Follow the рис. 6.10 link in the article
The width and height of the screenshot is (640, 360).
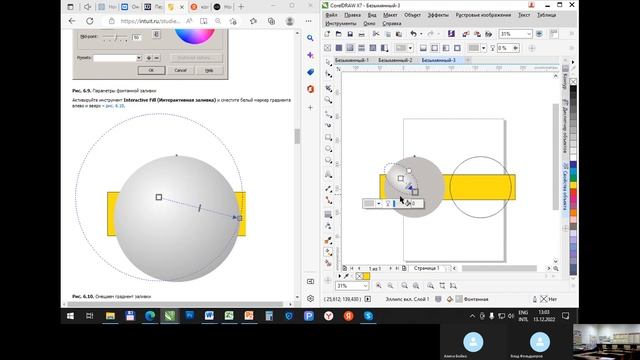[x=115, y=106]
